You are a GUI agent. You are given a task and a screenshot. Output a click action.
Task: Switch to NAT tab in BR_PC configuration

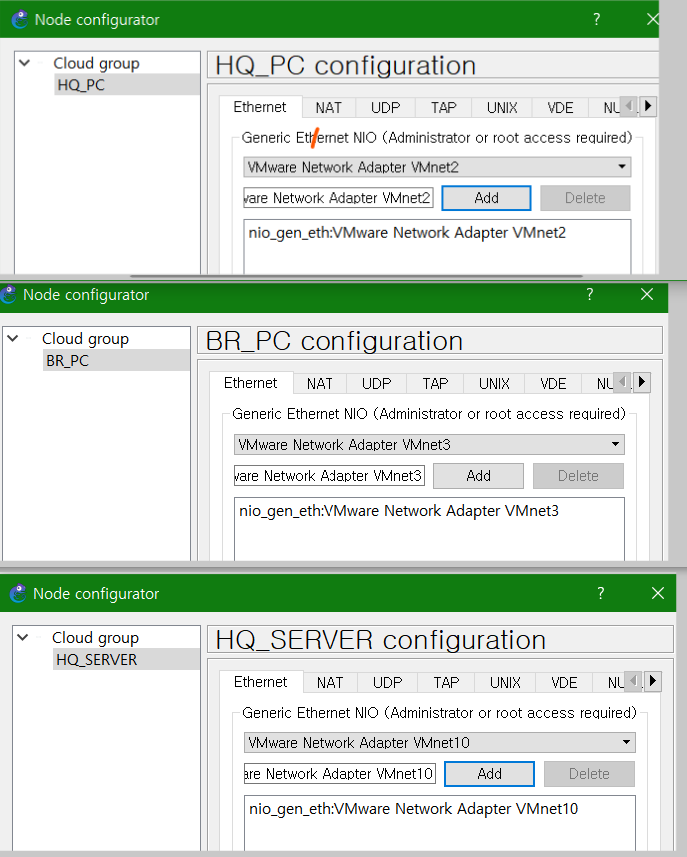pos(320,384)
